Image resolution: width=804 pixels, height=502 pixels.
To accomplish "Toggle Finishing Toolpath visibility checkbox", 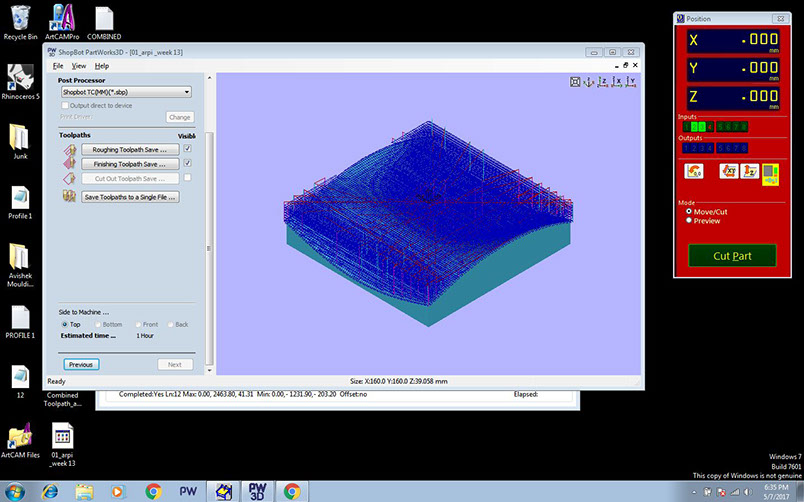I will (x=188, y=163).
